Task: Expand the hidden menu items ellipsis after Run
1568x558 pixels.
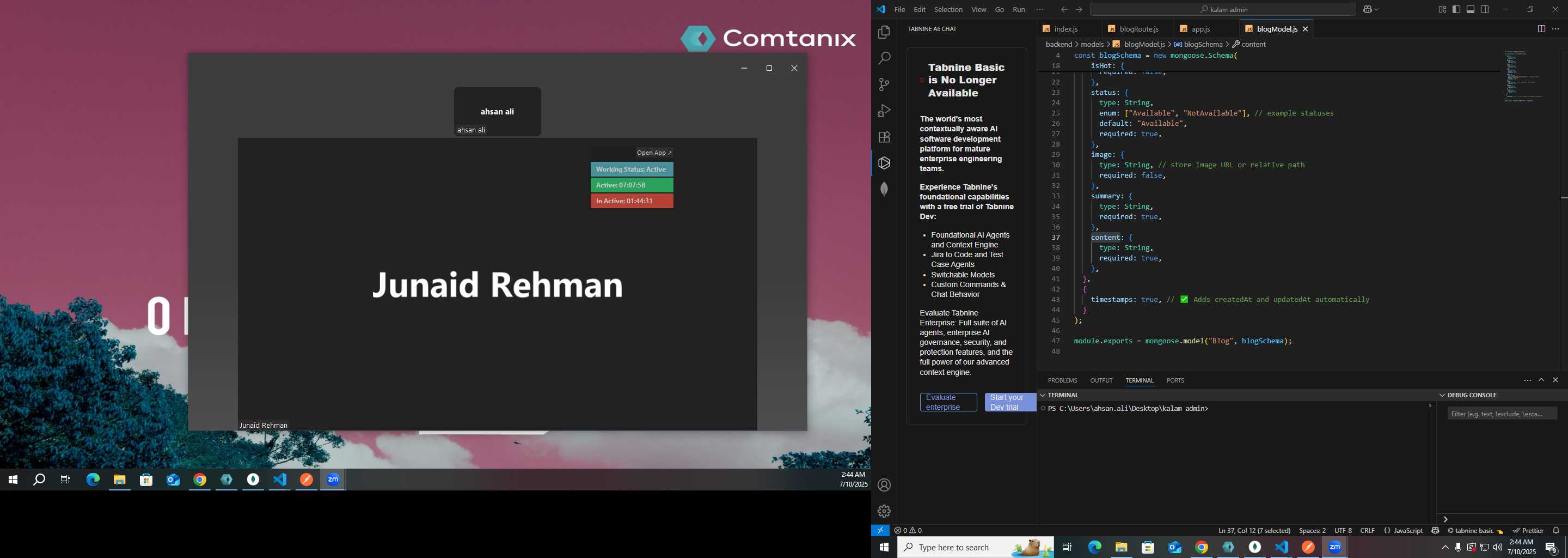Action: coord(1040,10)
